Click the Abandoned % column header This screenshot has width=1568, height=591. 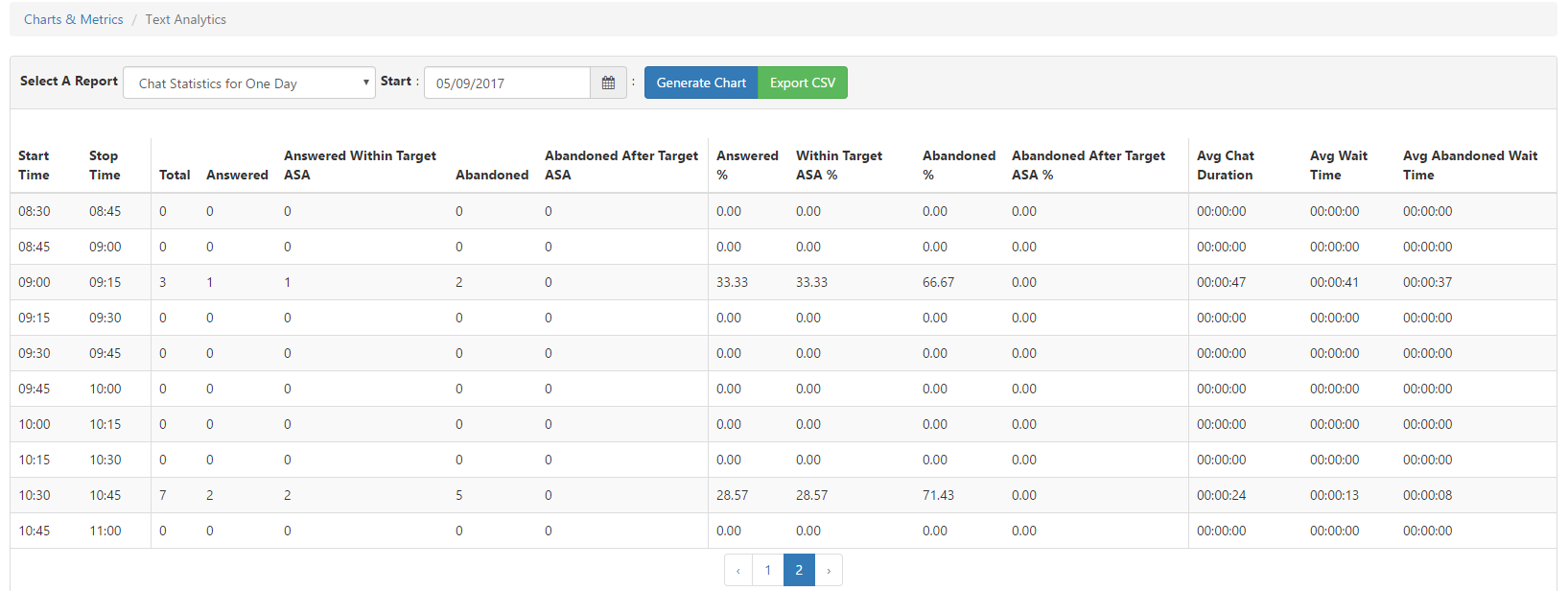(x=959, y=165)
